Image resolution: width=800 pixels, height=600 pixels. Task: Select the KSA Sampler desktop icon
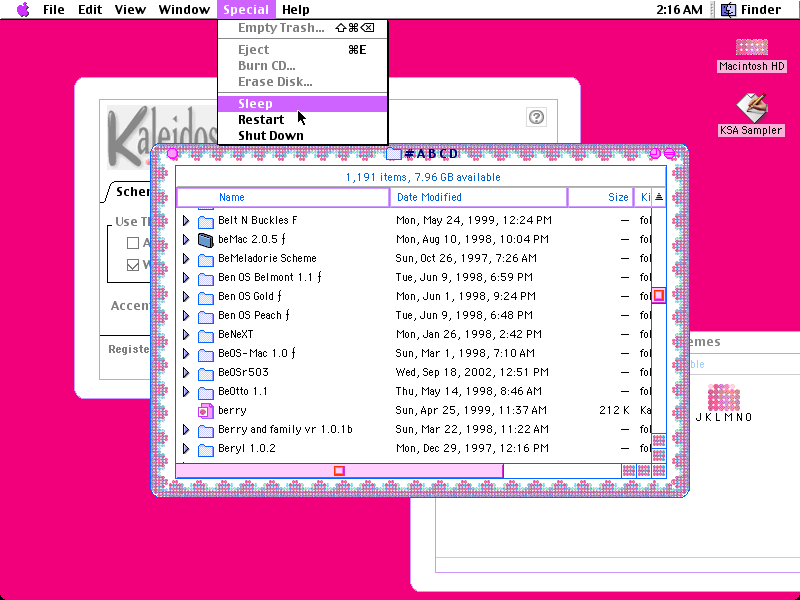pos(752,107)
